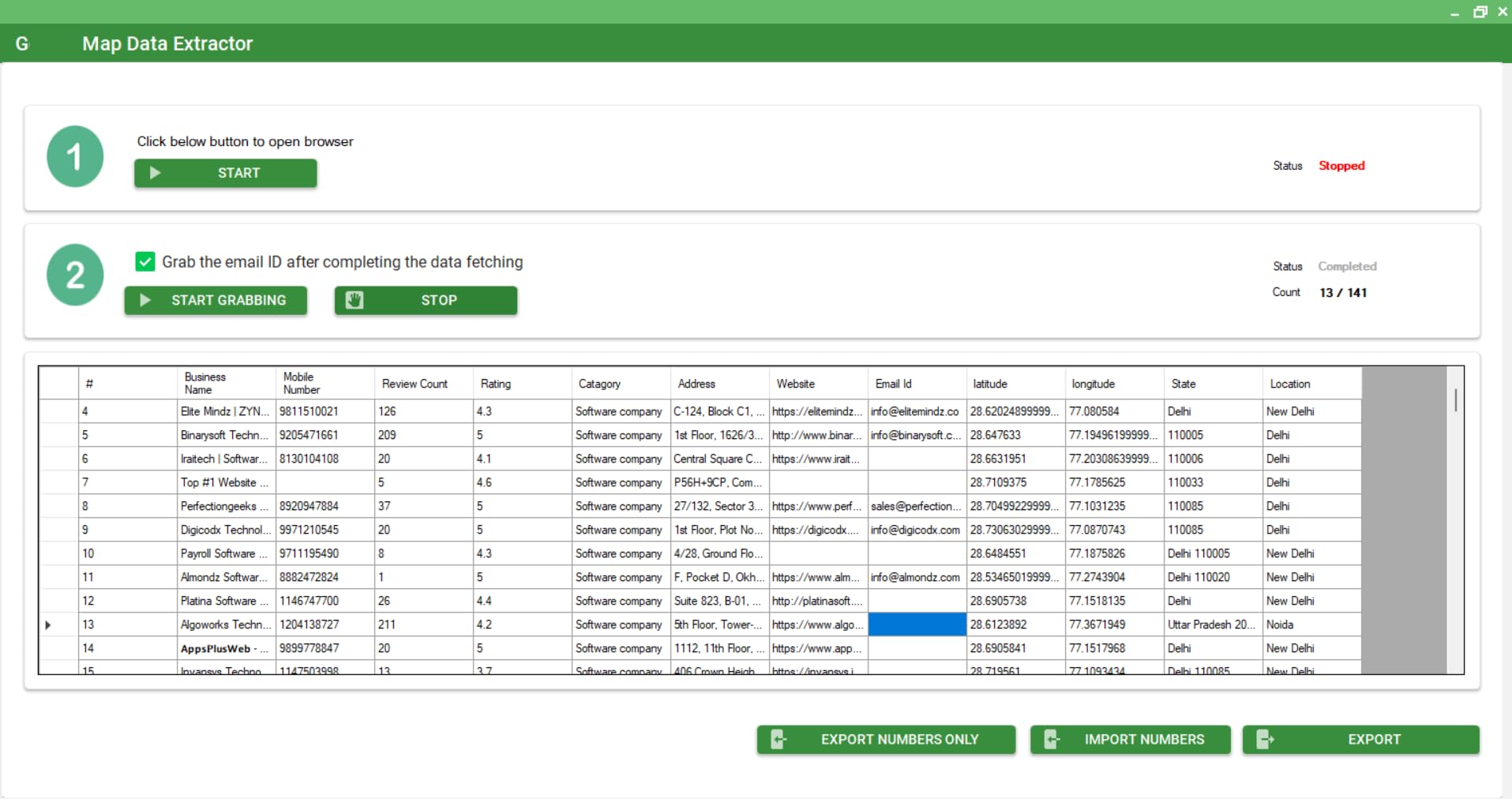Click the Algoworks Techn... cell

[227, 625]
